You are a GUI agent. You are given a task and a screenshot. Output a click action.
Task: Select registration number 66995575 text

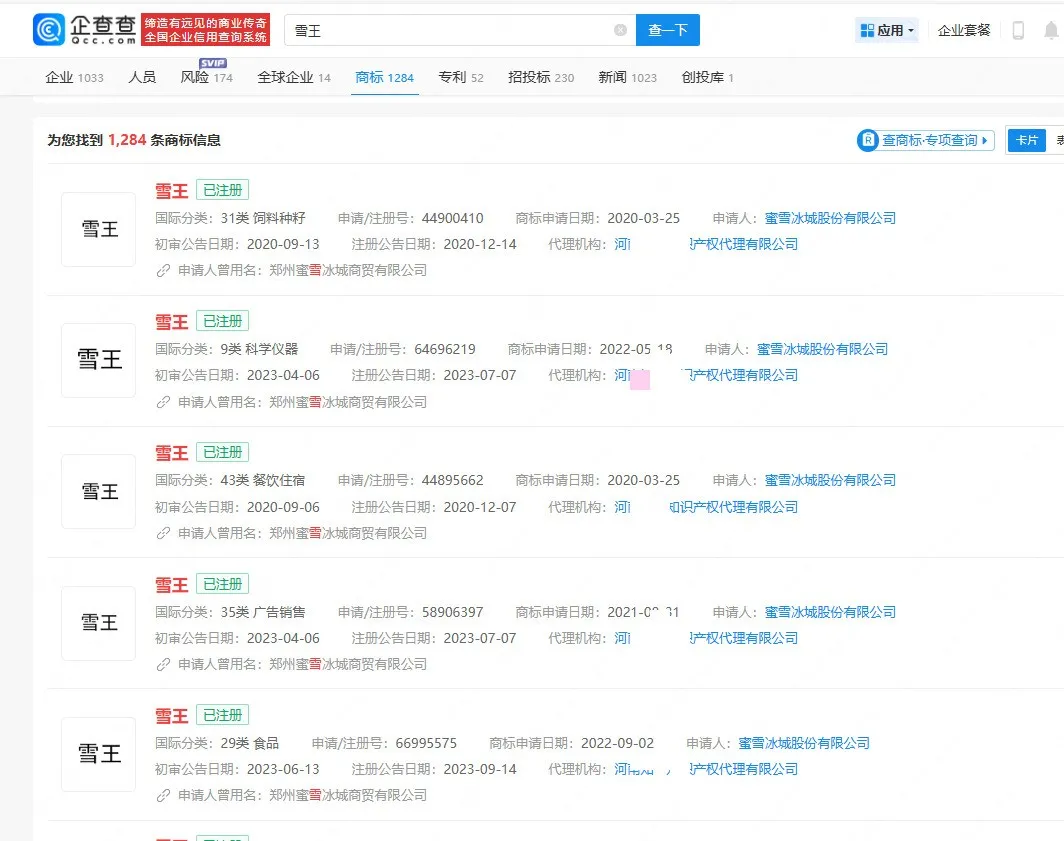coord(426,743)
